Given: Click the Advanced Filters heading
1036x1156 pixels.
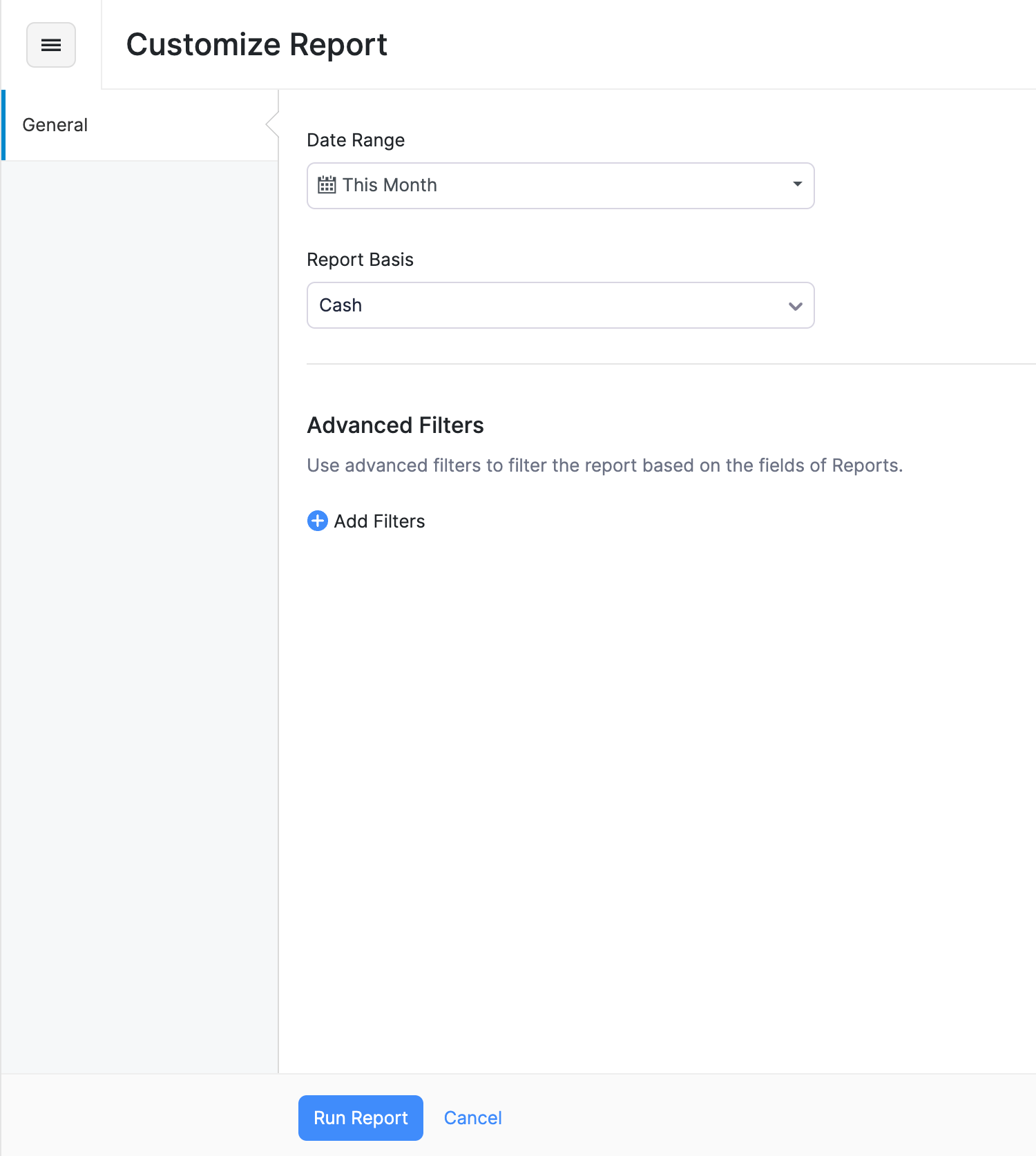Looking at the screenshot, I should (x=395, y=425).
